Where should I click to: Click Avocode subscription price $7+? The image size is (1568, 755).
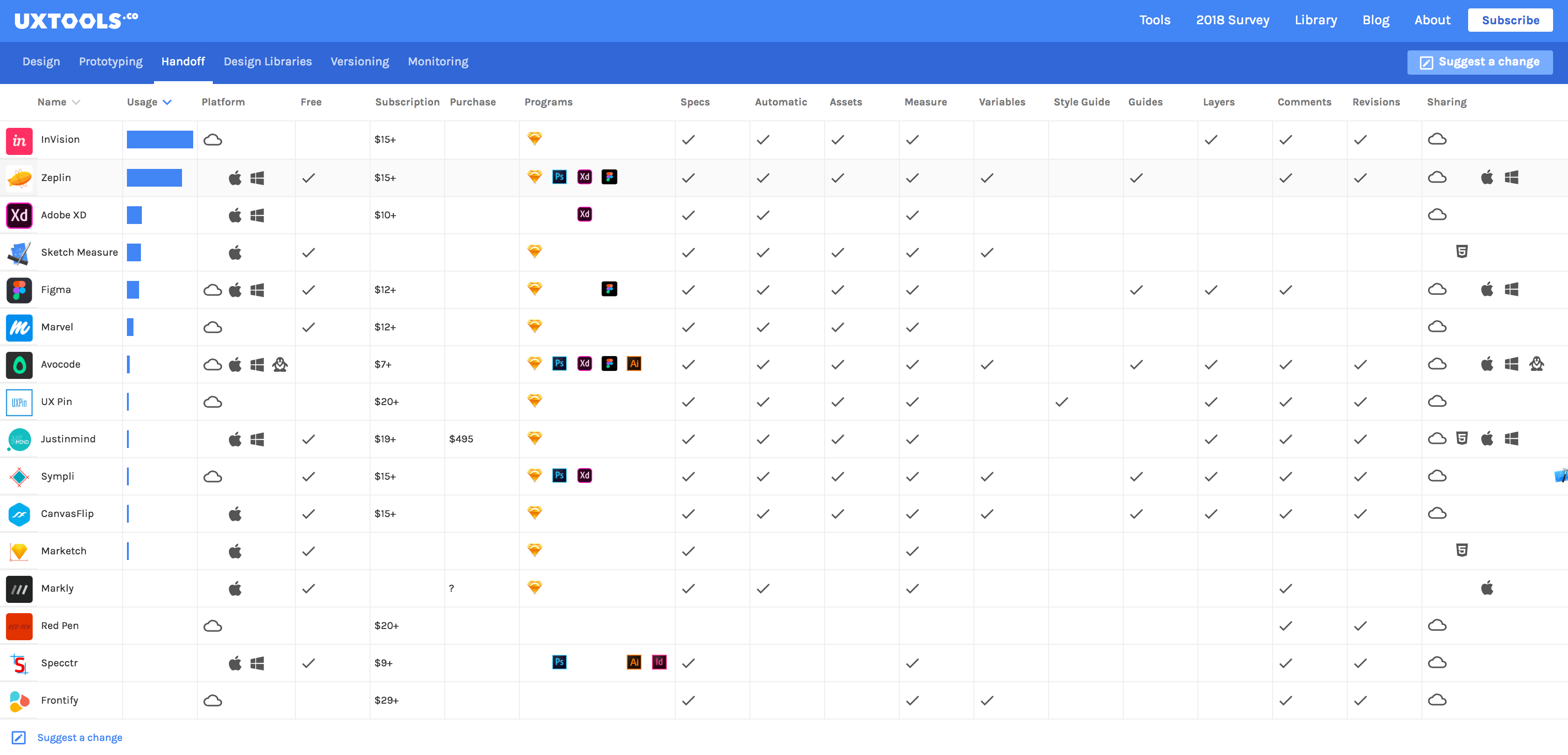383,365
